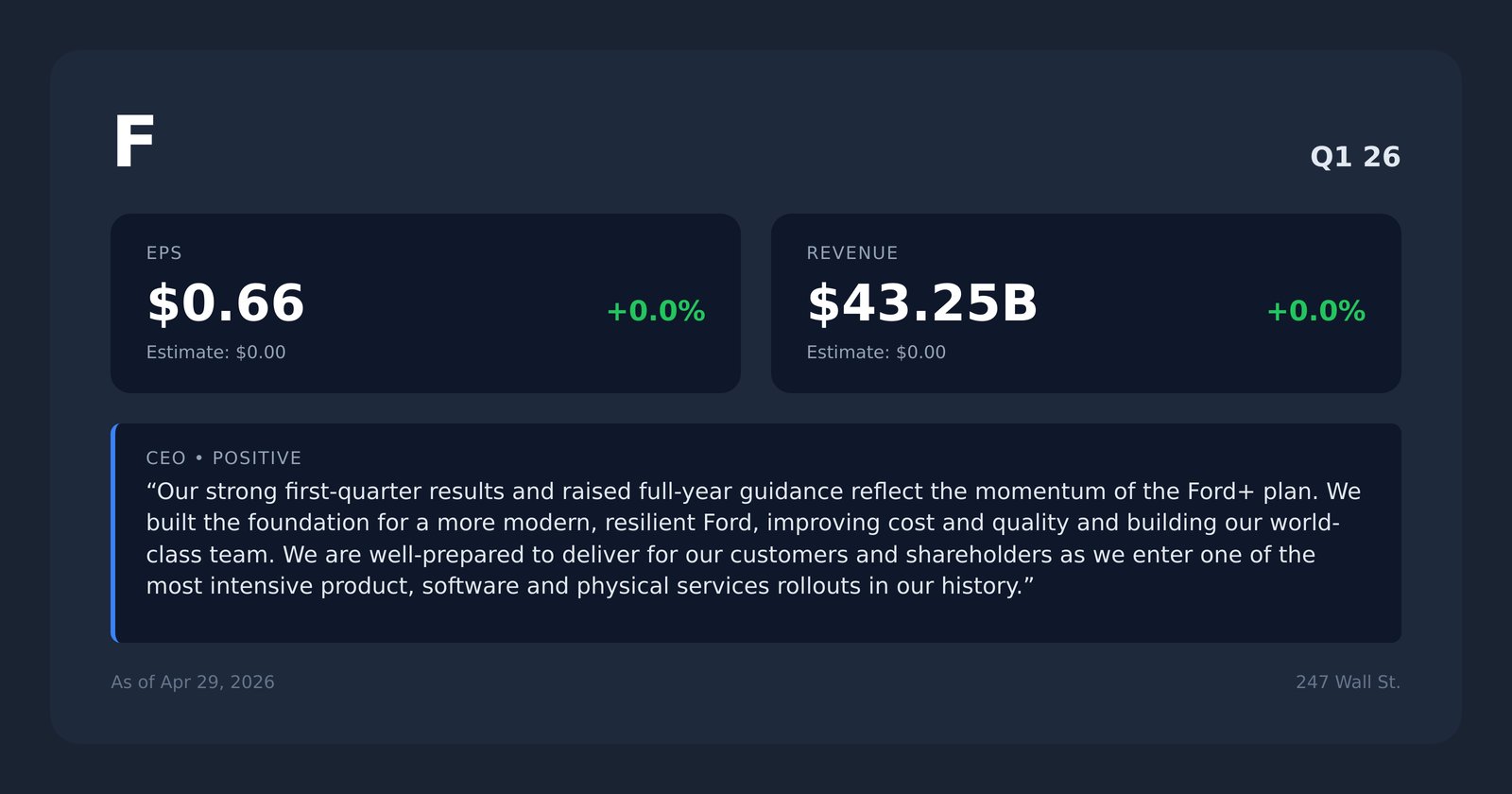Click the $43.25B revenue value
The height and width of the screenshot is (794, 1512).
tap(922, 303)
